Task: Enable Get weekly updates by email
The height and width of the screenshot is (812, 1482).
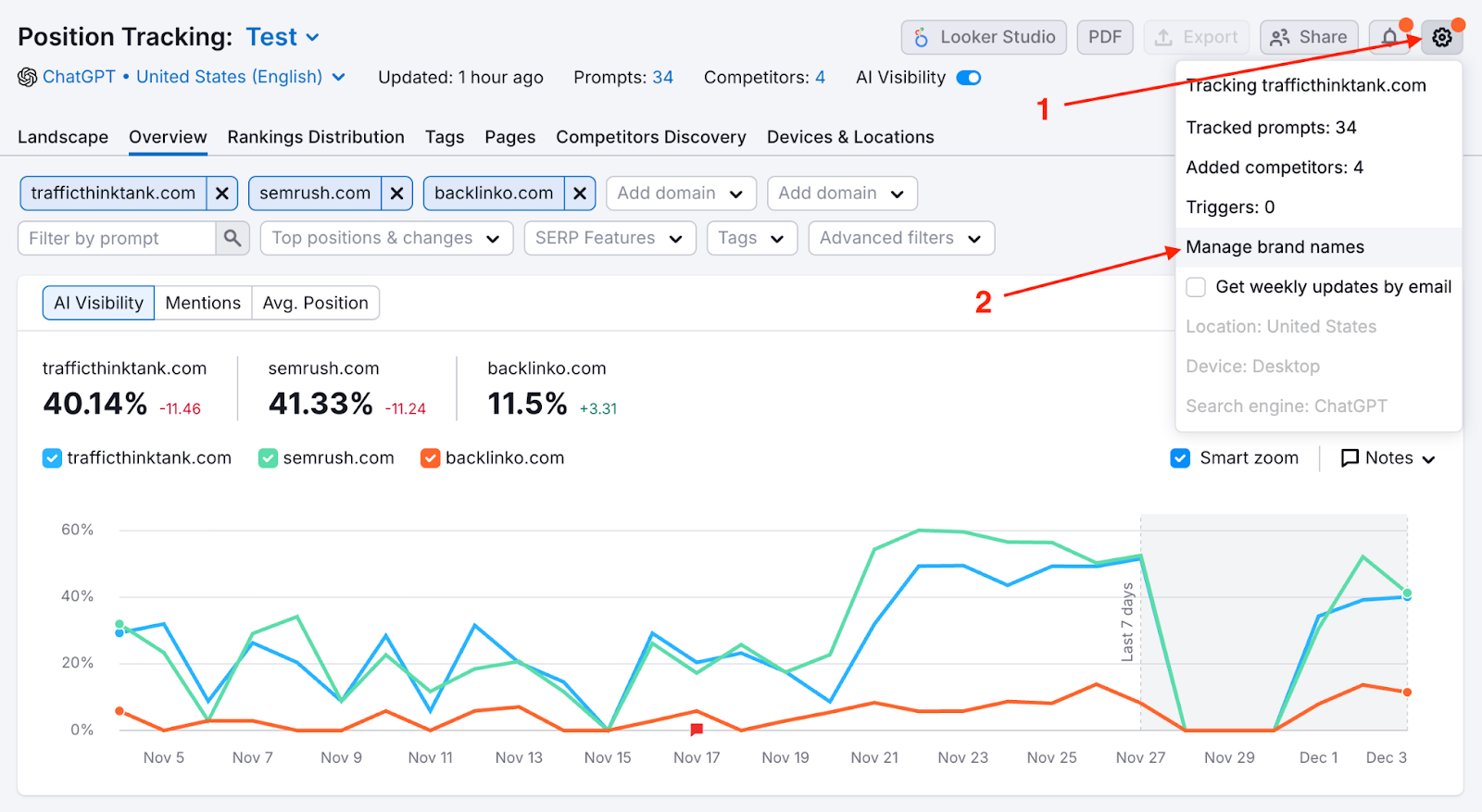Action: [x=1196, y=287]
